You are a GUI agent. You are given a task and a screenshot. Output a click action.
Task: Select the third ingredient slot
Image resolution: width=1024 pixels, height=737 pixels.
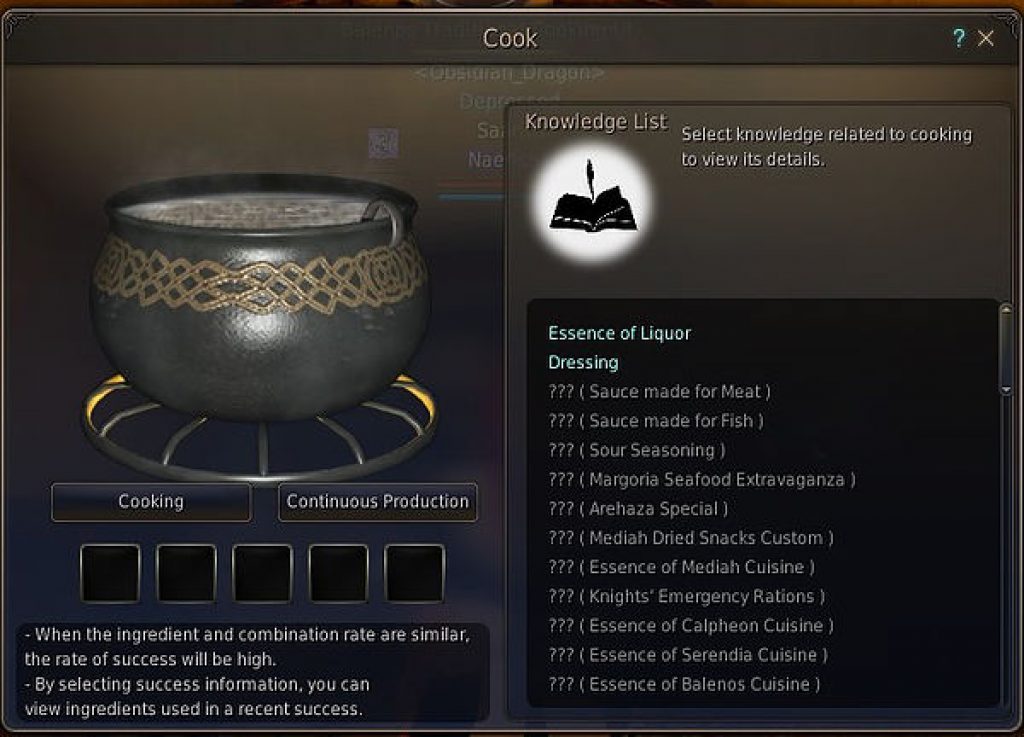pyautogui.click(x=262, y=573)
